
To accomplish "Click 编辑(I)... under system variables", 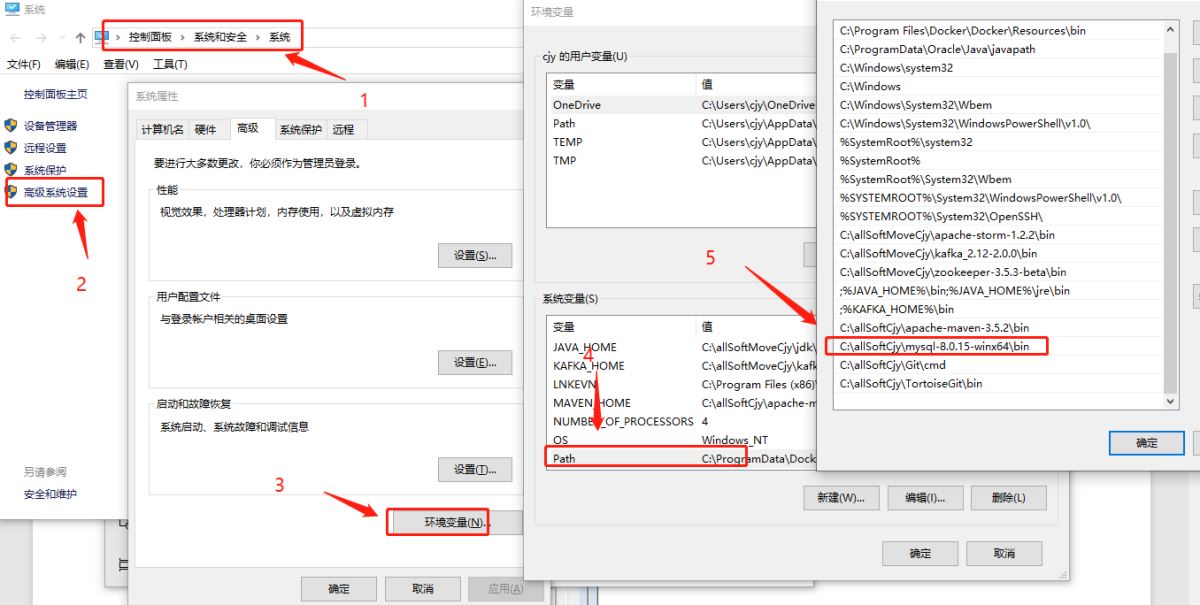I will click(x=925, y=497).
